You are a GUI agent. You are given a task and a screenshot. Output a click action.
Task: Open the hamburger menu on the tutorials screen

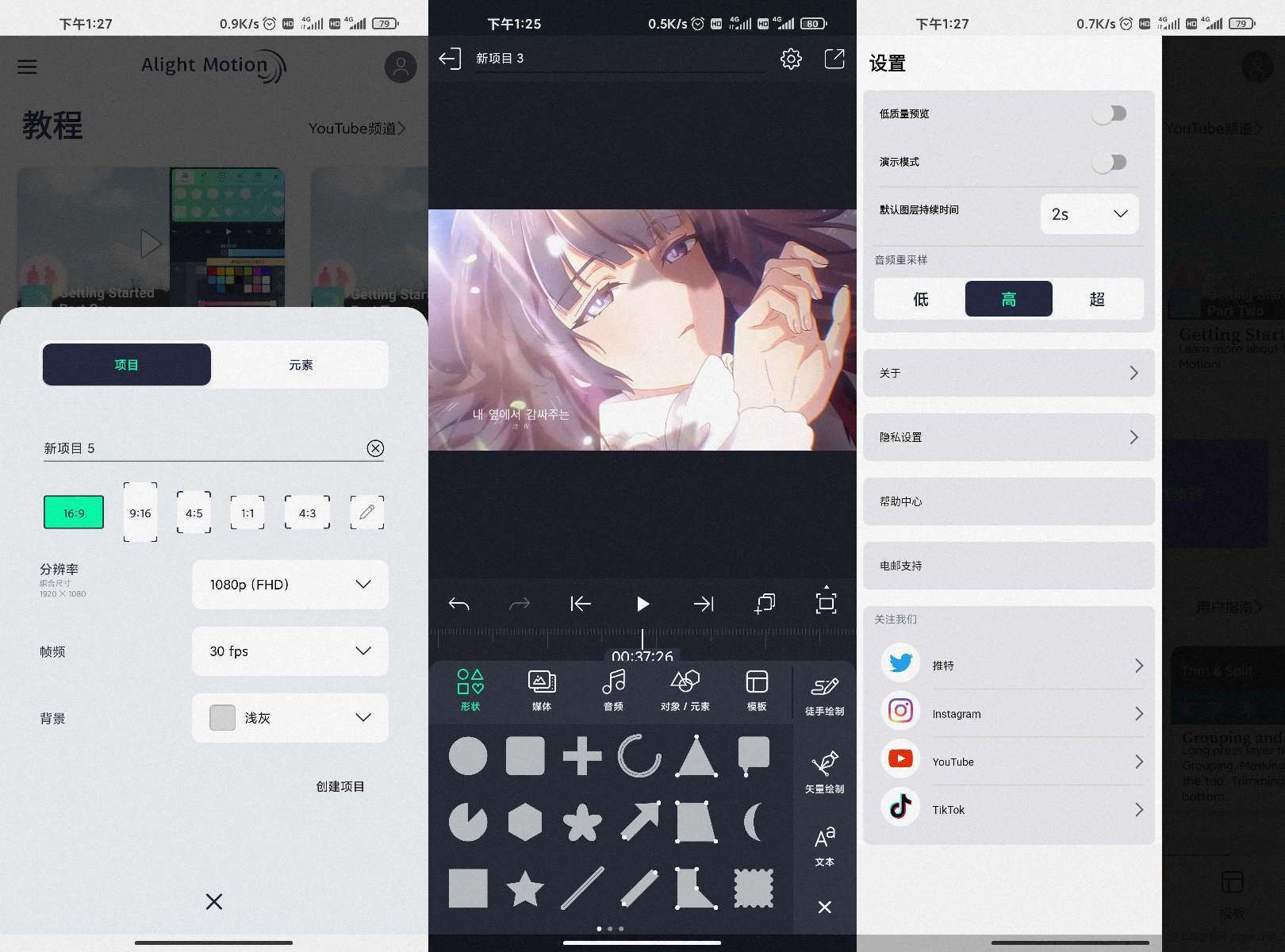pos(27,67)
